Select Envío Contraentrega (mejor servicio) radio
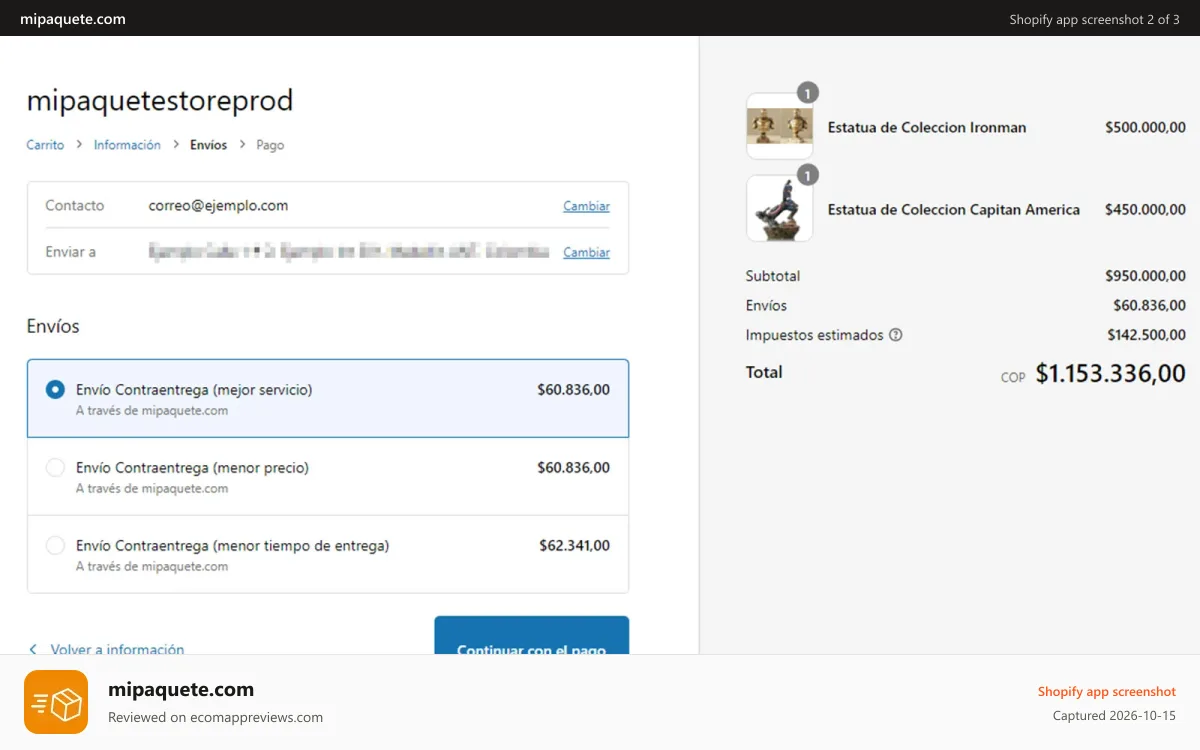Image resolution: width=1200 pixels, height=750 pixels. click(56, 389)
